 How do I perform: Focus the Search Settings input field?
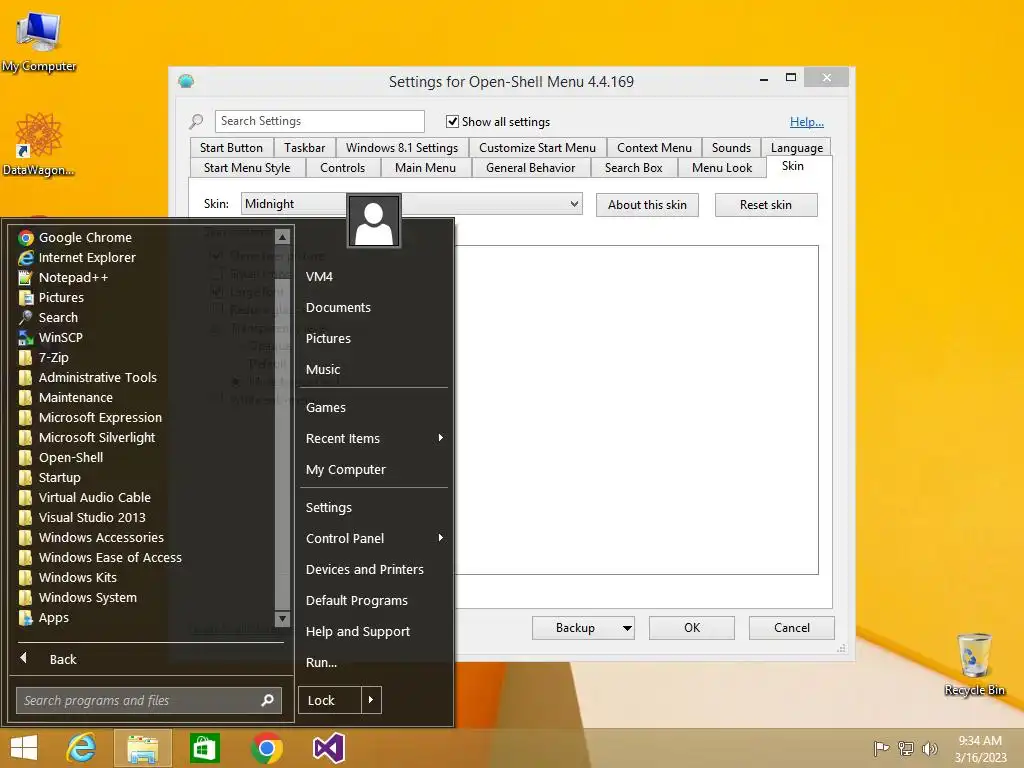coord(319,121)
